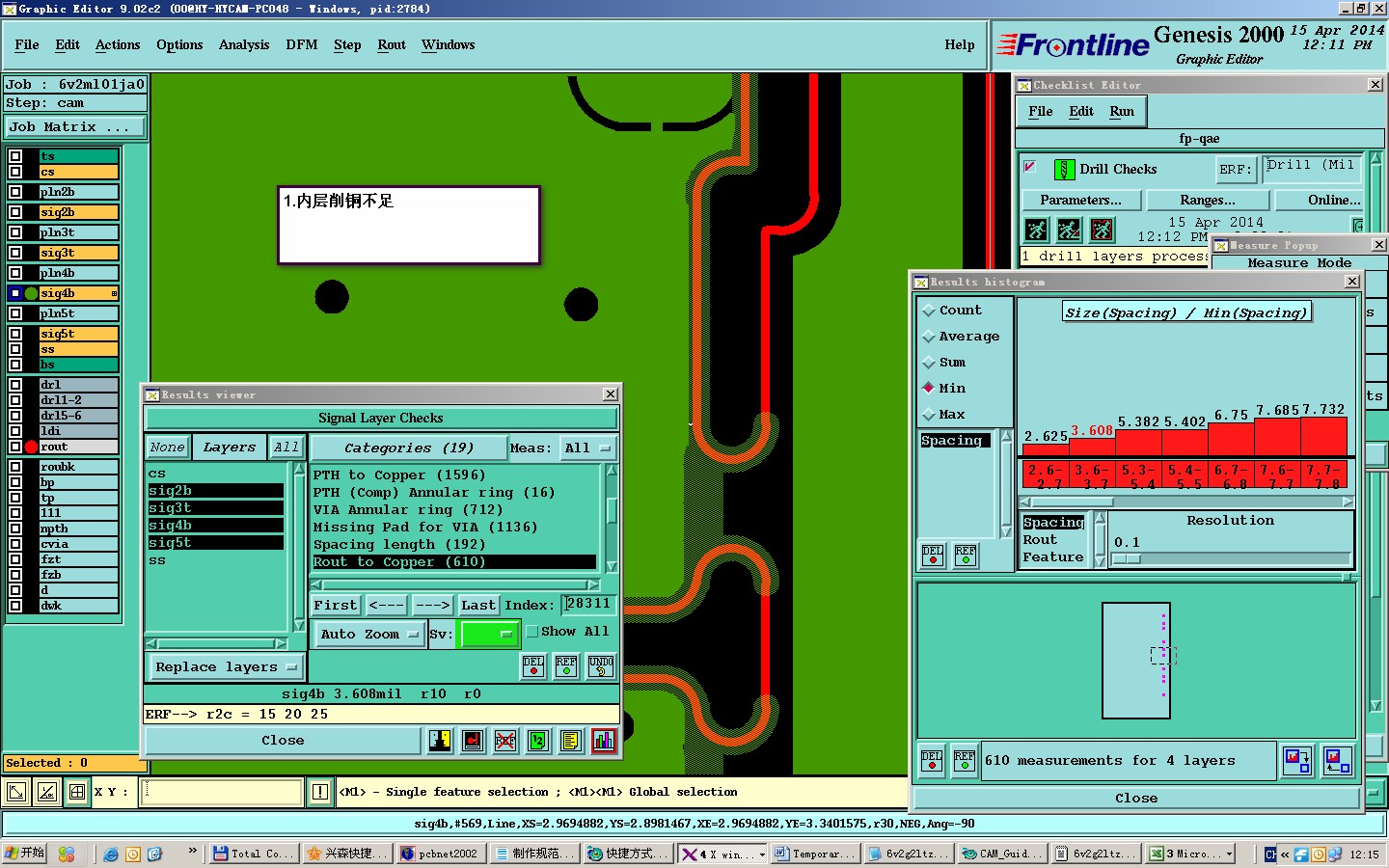1389x868 pixels.
Task: Click the UNDO icon in Results viewer
Action: 600,666
